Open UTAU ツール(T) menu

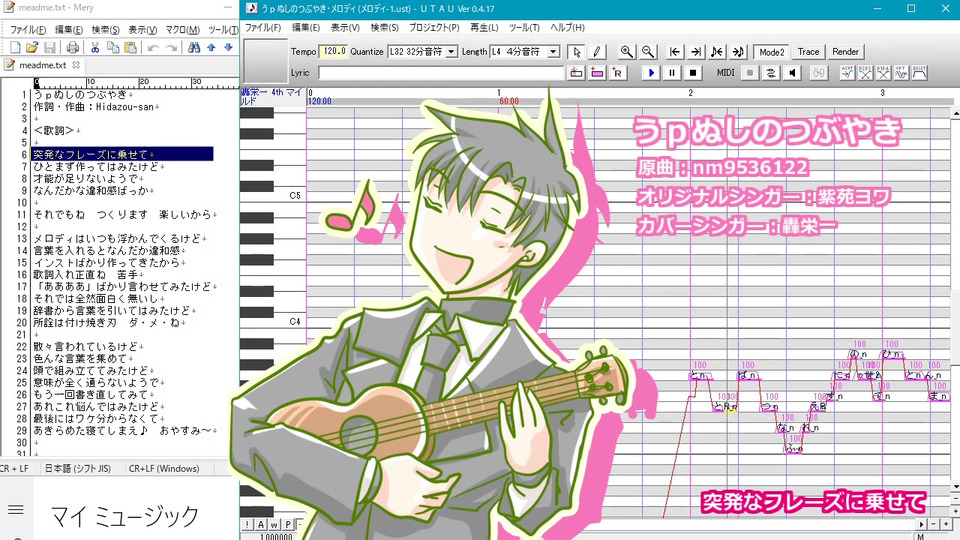[x=524, y=28]
